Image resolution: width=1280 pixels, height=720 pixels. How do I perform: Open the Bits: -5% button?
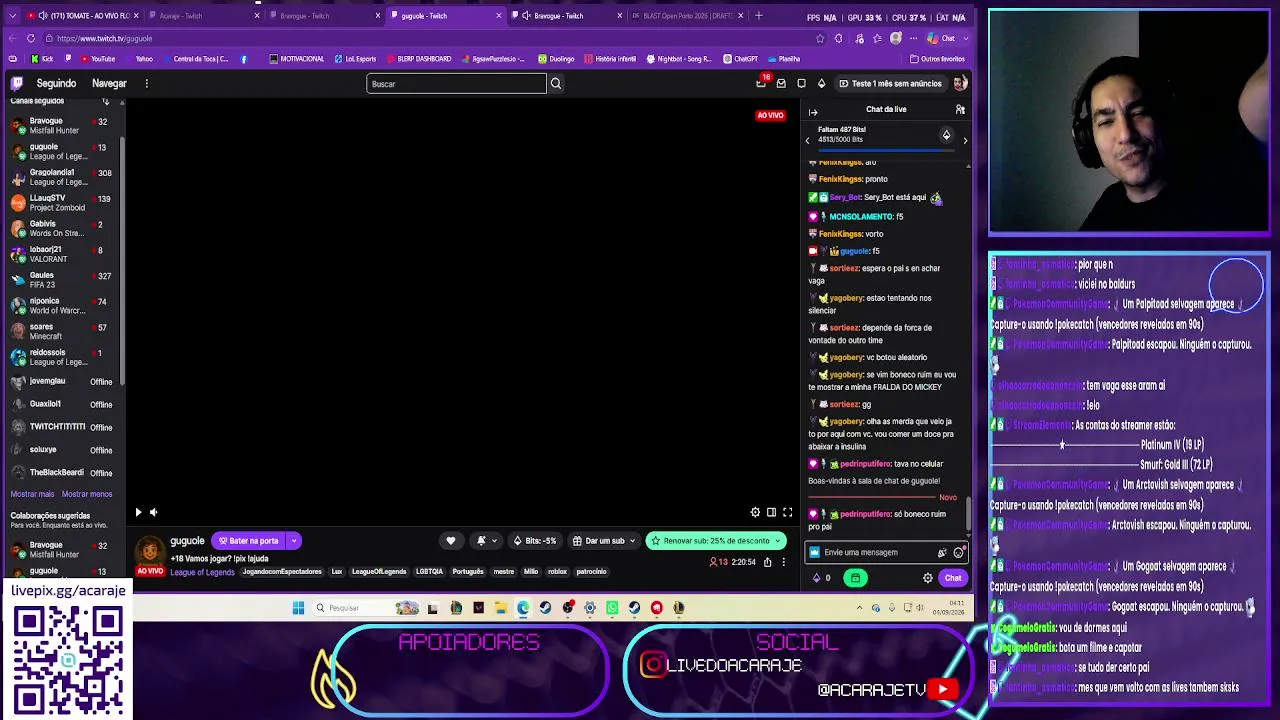(x=534, y=540)
